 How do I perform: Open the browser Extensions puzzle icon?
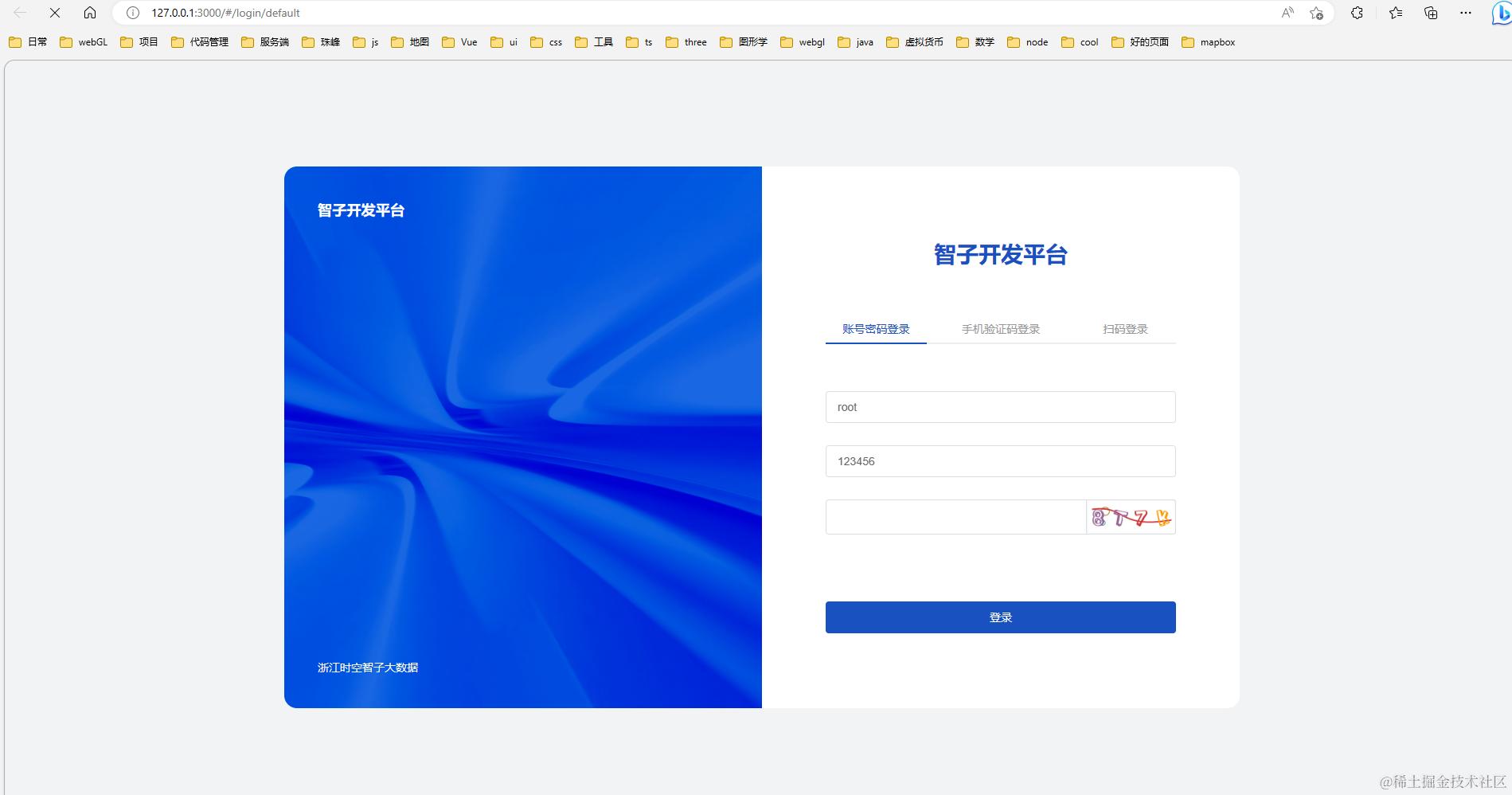(1357, 13)
